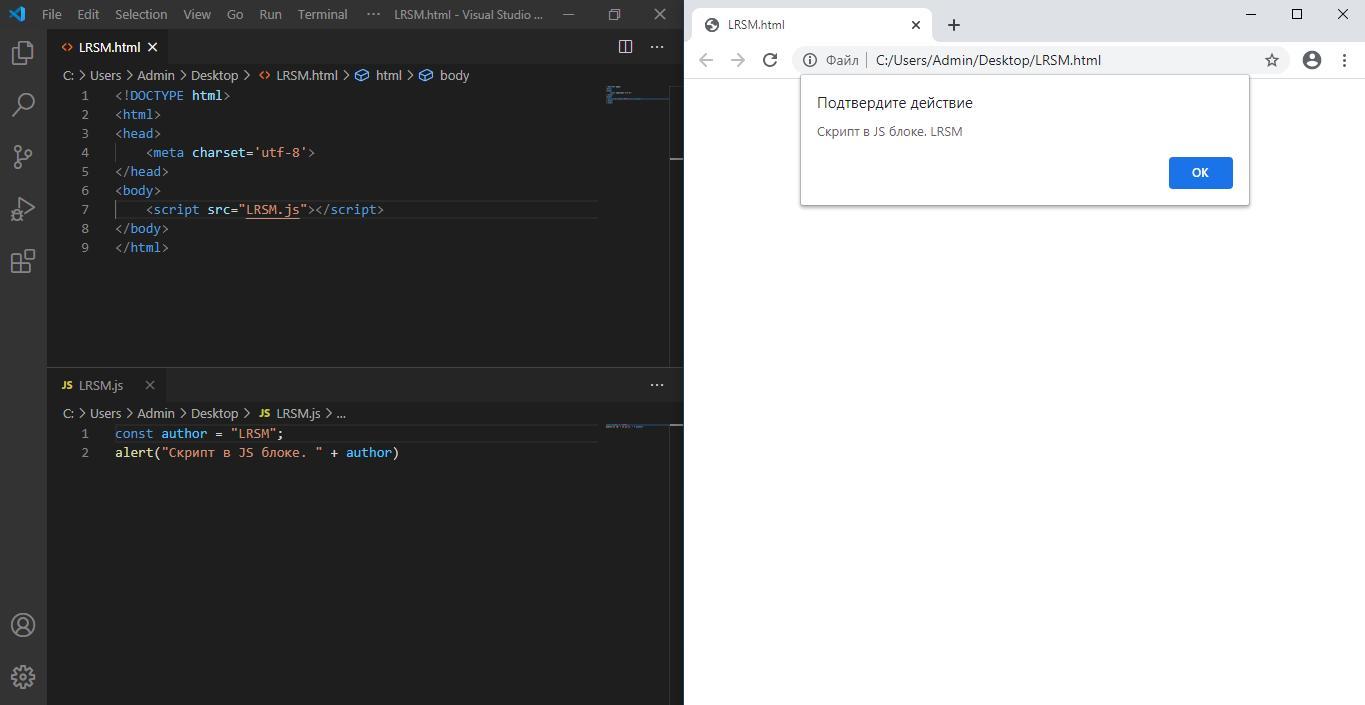Open the Manage gear settings menu

coord(22,677)
